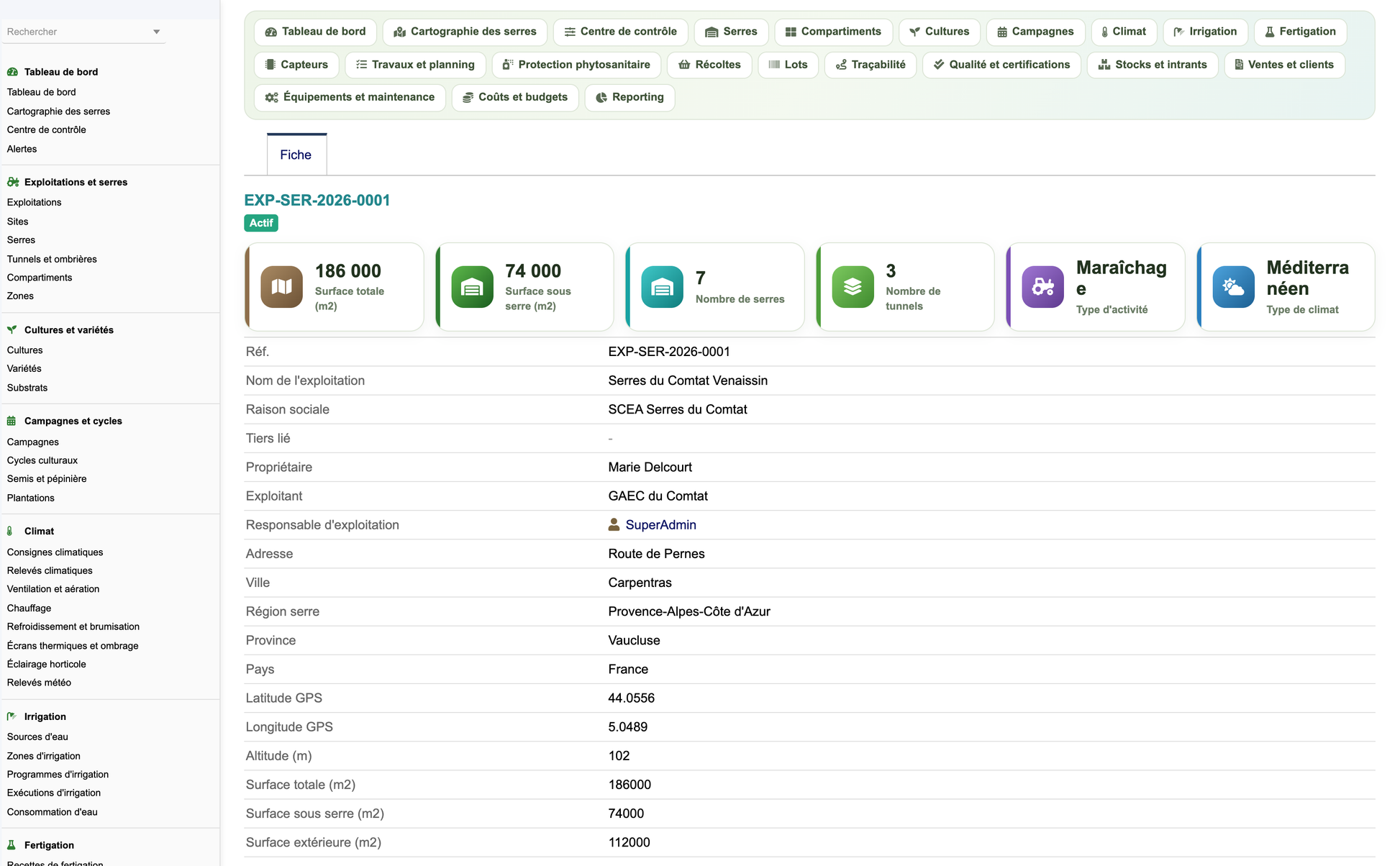This screenshot has width=1400, height=866.
Task: Open Écrans thermiques et ombrage
Action: [73, 646]
